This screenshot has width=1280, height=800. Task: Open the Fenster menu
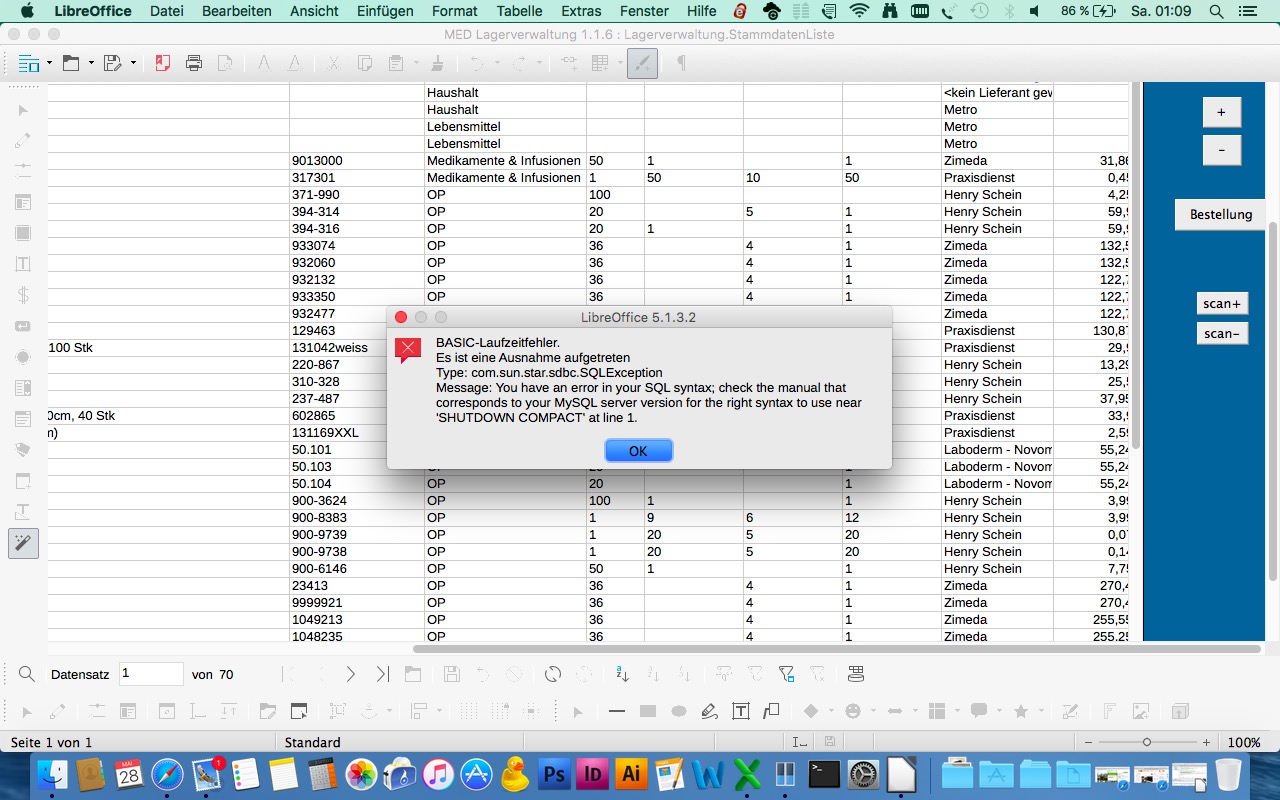tap(645, 11)
